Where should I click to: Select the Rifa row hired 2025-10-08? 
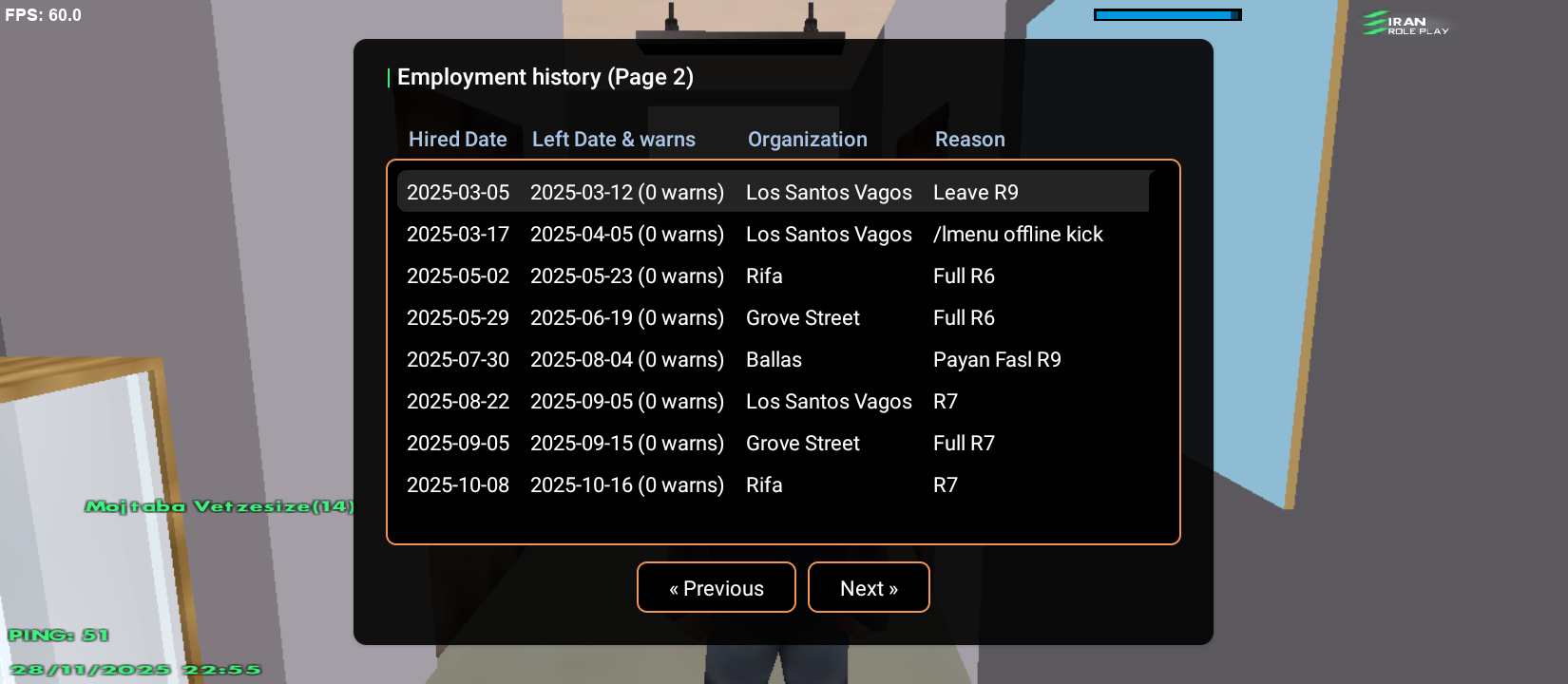click(x=772, y=484)
